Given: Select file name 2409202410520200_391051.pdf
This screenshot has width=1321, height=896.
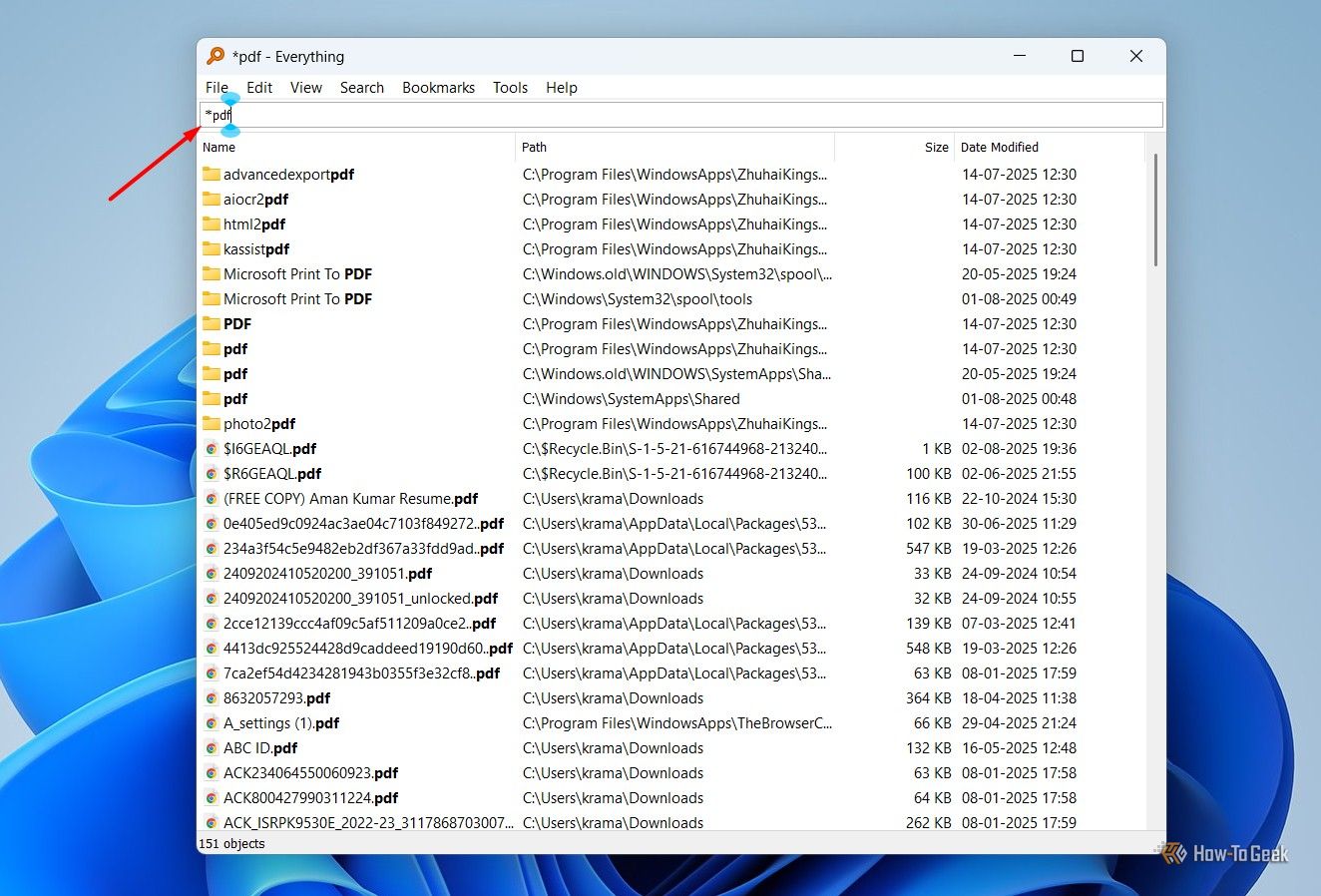Looking at the screenshot, I should click(328, 574).
